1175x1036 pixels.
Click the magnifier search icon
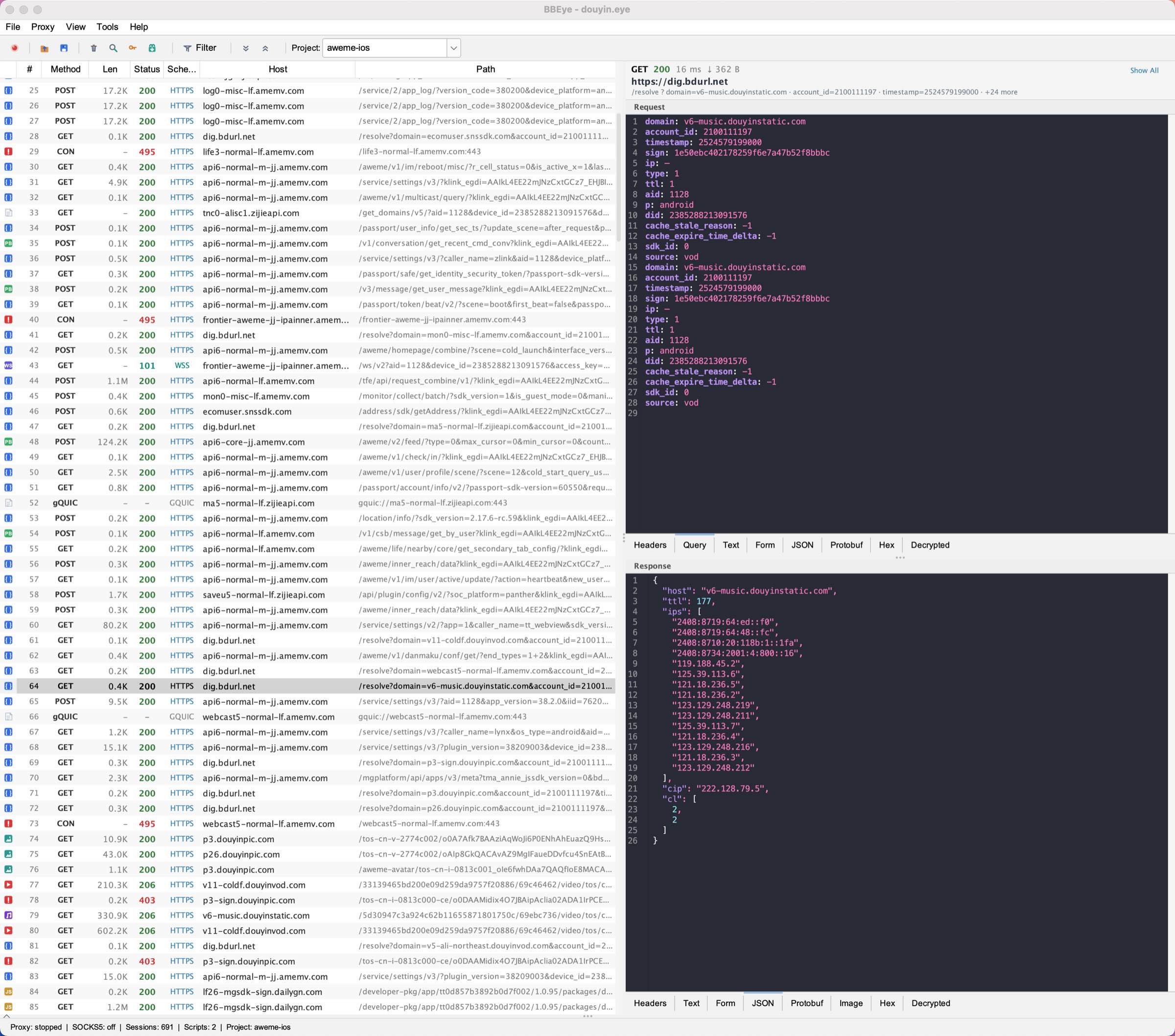[113, 48]
